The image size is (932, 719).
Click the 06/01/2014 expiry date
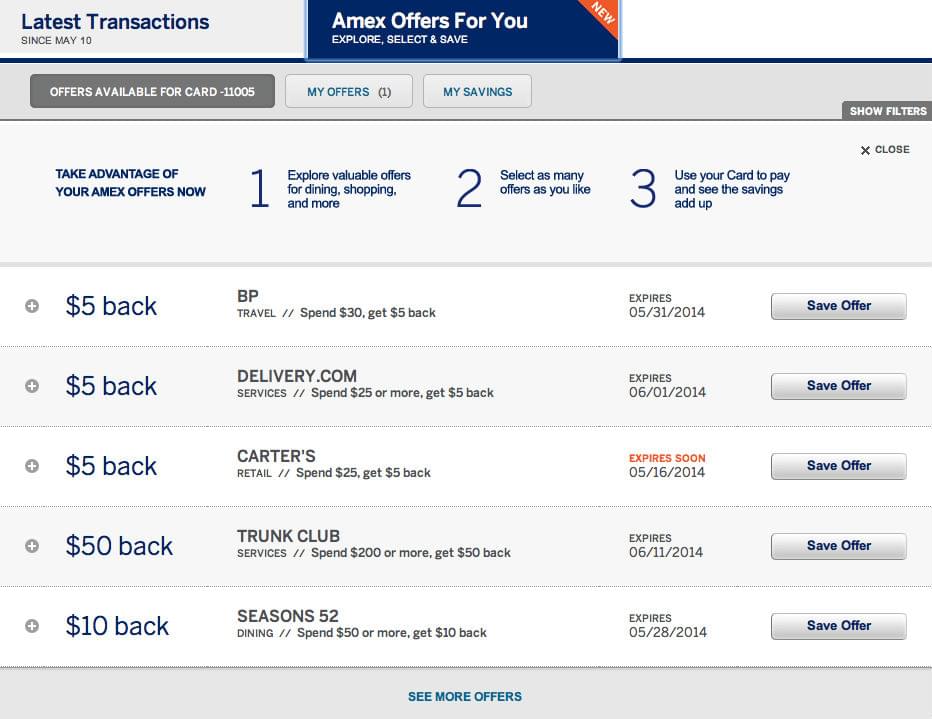coord(667,392)
